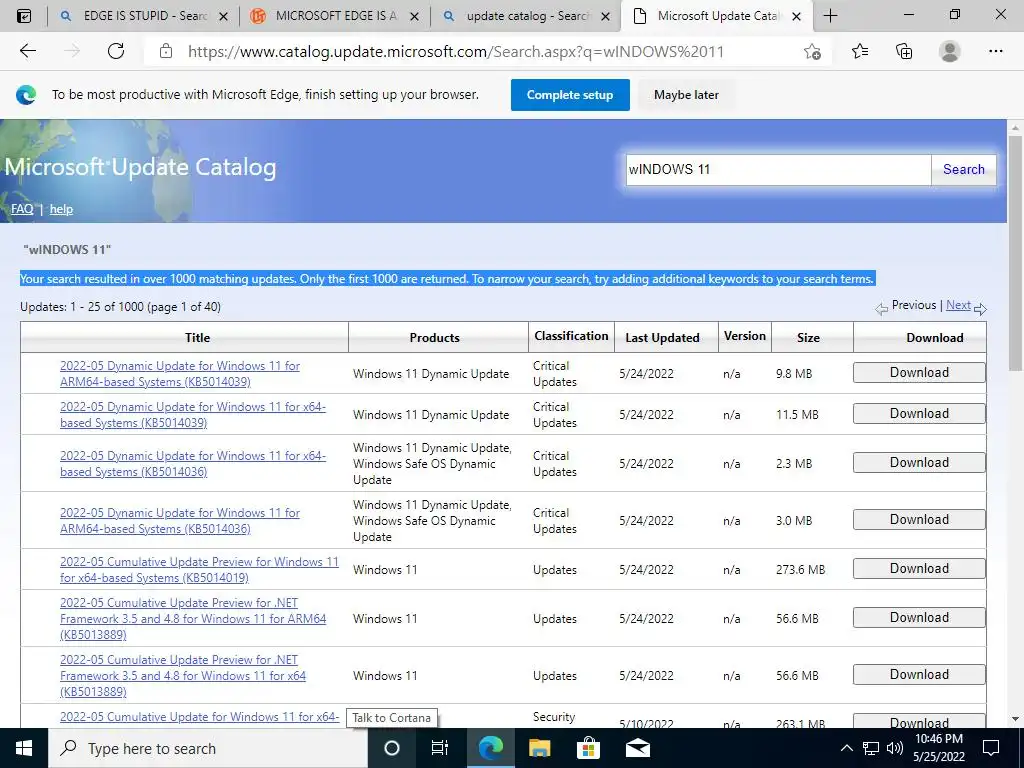Open the notification center icon
Viewport: 1024px width, 768px height.
(x=991, y=748)
